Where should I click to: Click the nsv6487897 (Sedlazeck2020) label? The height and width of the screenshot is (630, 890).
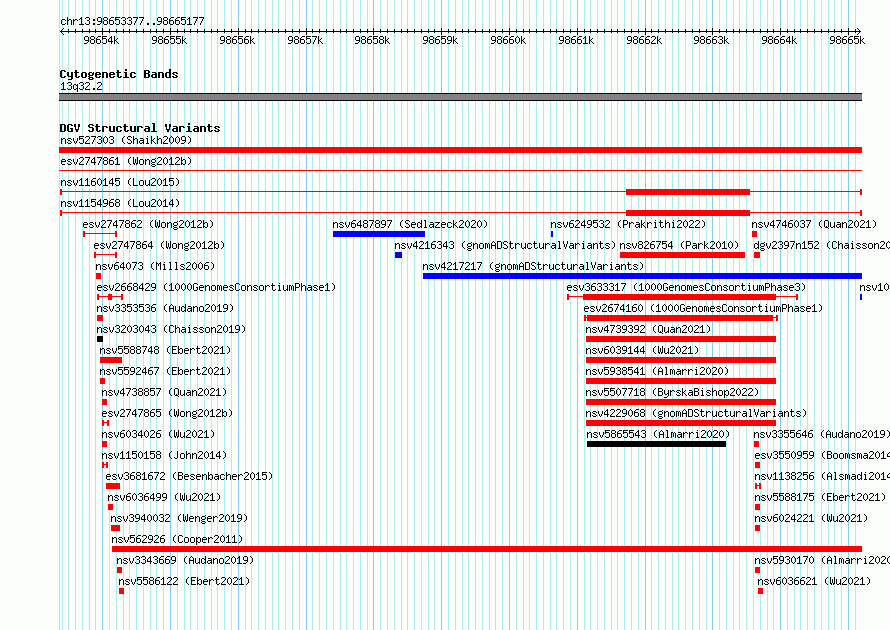(410, 224)
